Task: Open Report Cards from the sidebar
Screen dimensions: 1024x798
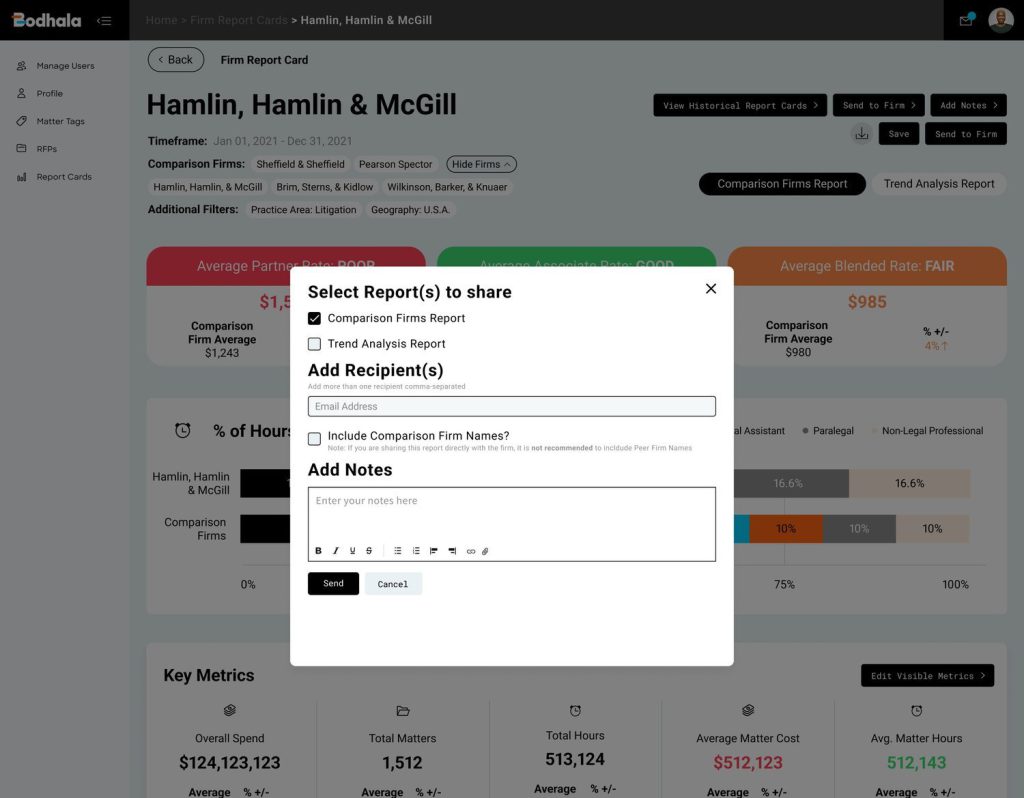Action: coord(55,177)
